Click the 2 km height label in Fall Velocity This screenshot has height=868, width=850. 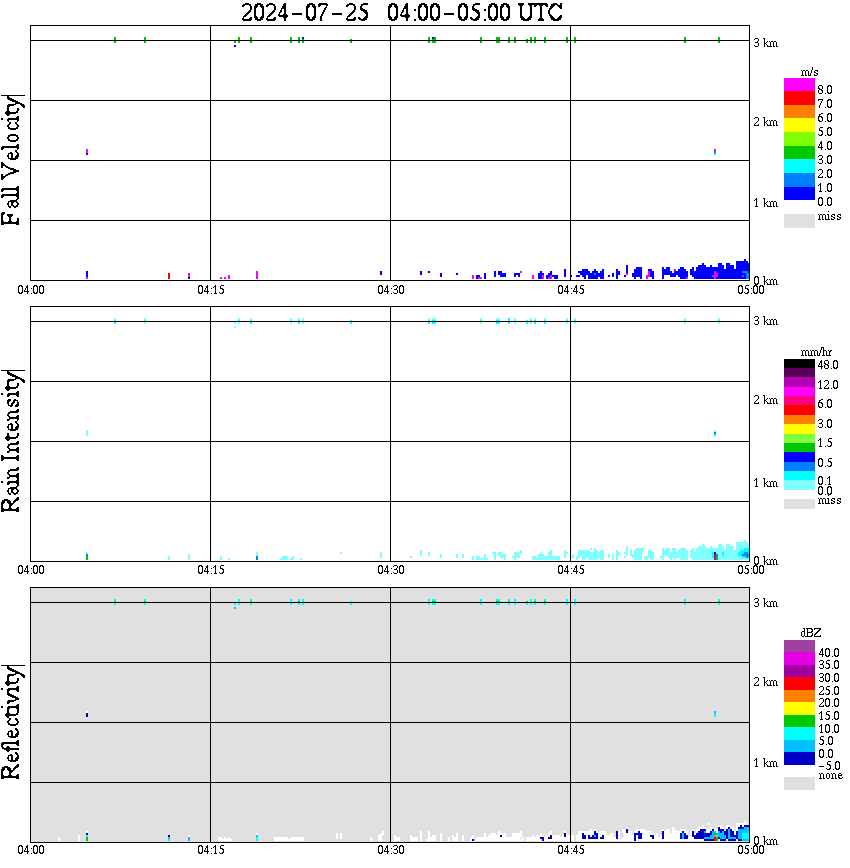(x=765, y=122)
